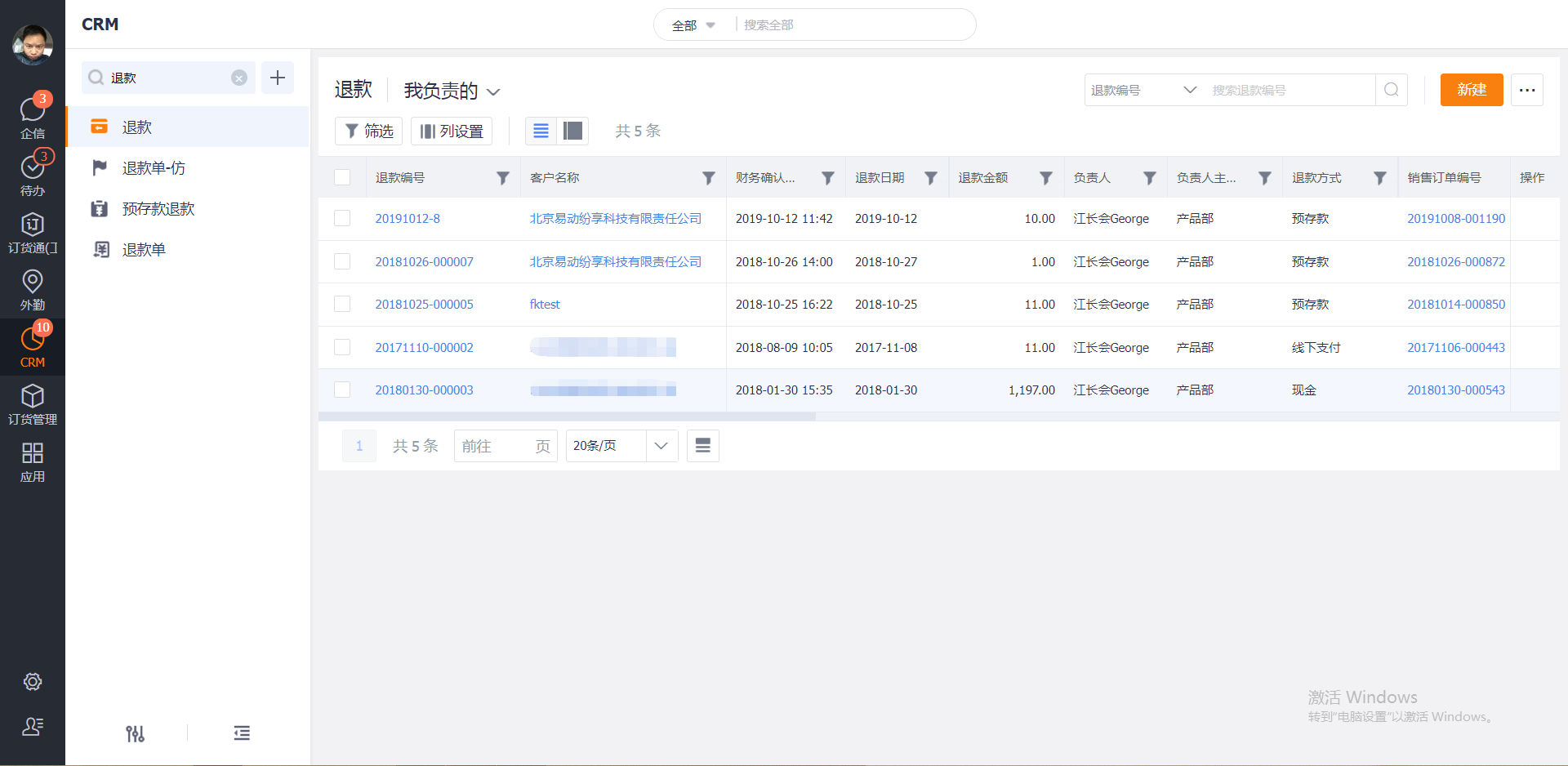
Task: Open the 列设置 column settings button
Action: pyautogui.click(x=452, y=131)
